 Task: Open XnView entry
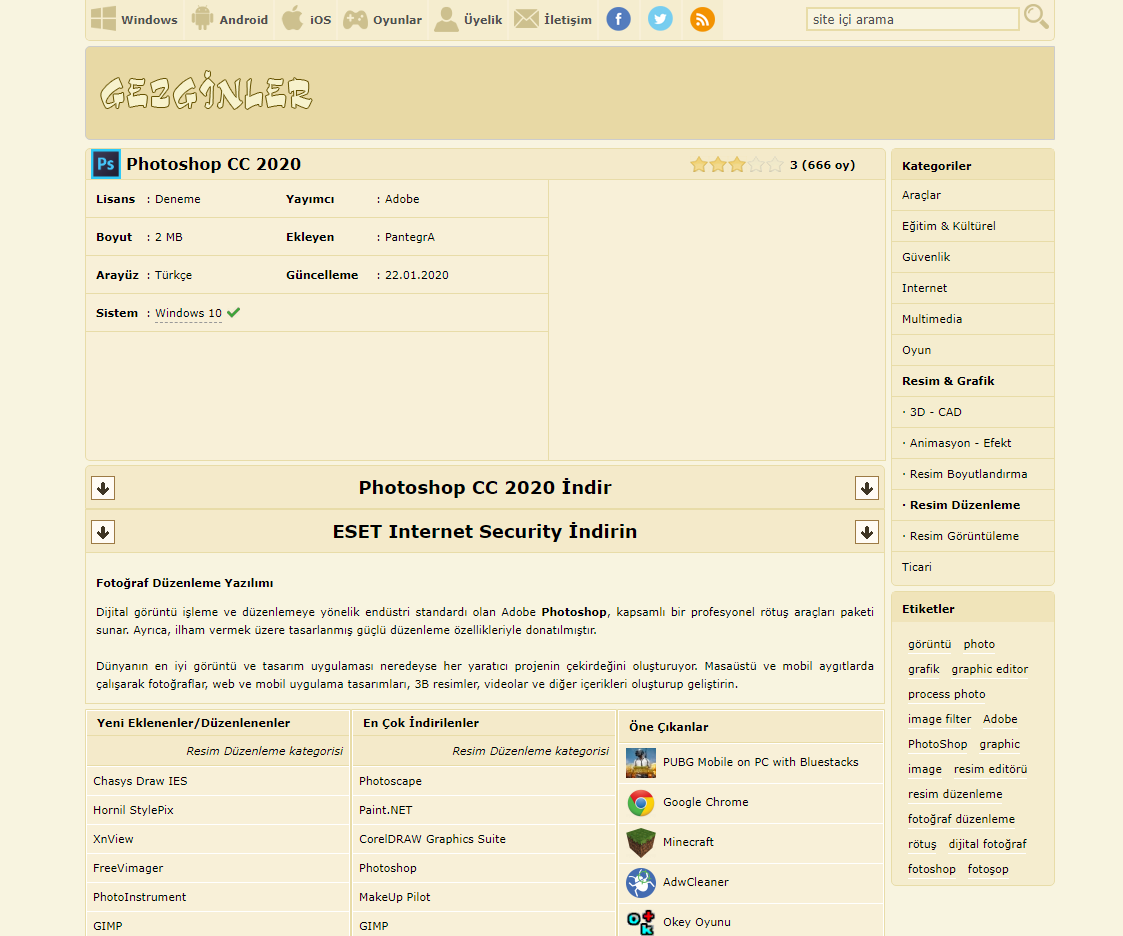pyautogui.click(x=113, y=839)
